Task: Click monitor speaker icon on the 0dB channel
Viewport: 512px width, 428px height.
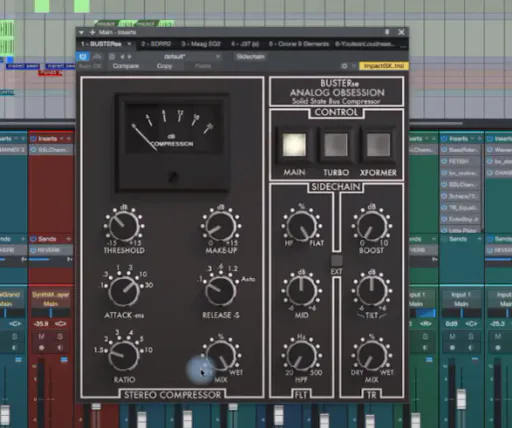Action: (471, 348)
